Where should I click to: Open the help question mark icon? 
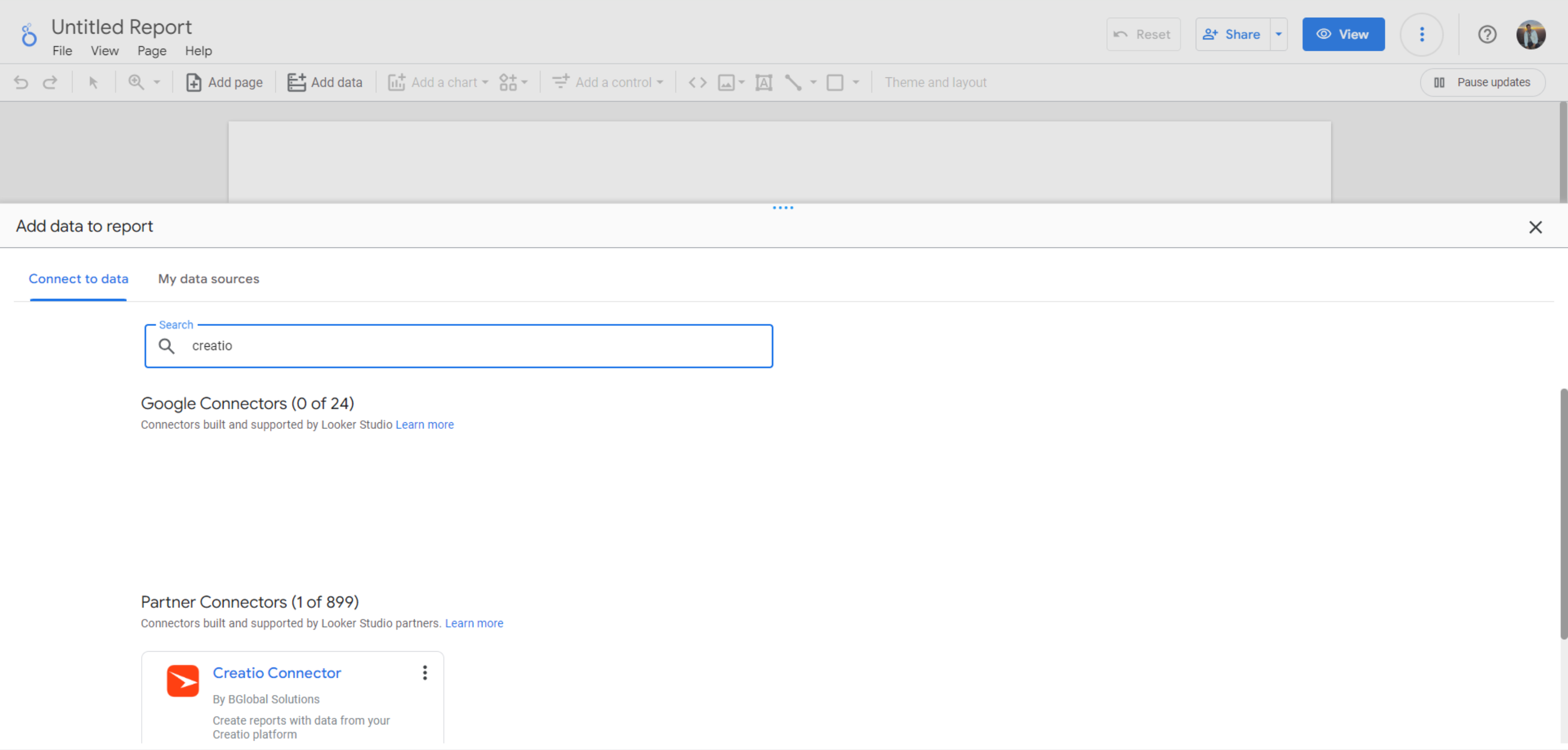pos(1487,34)
